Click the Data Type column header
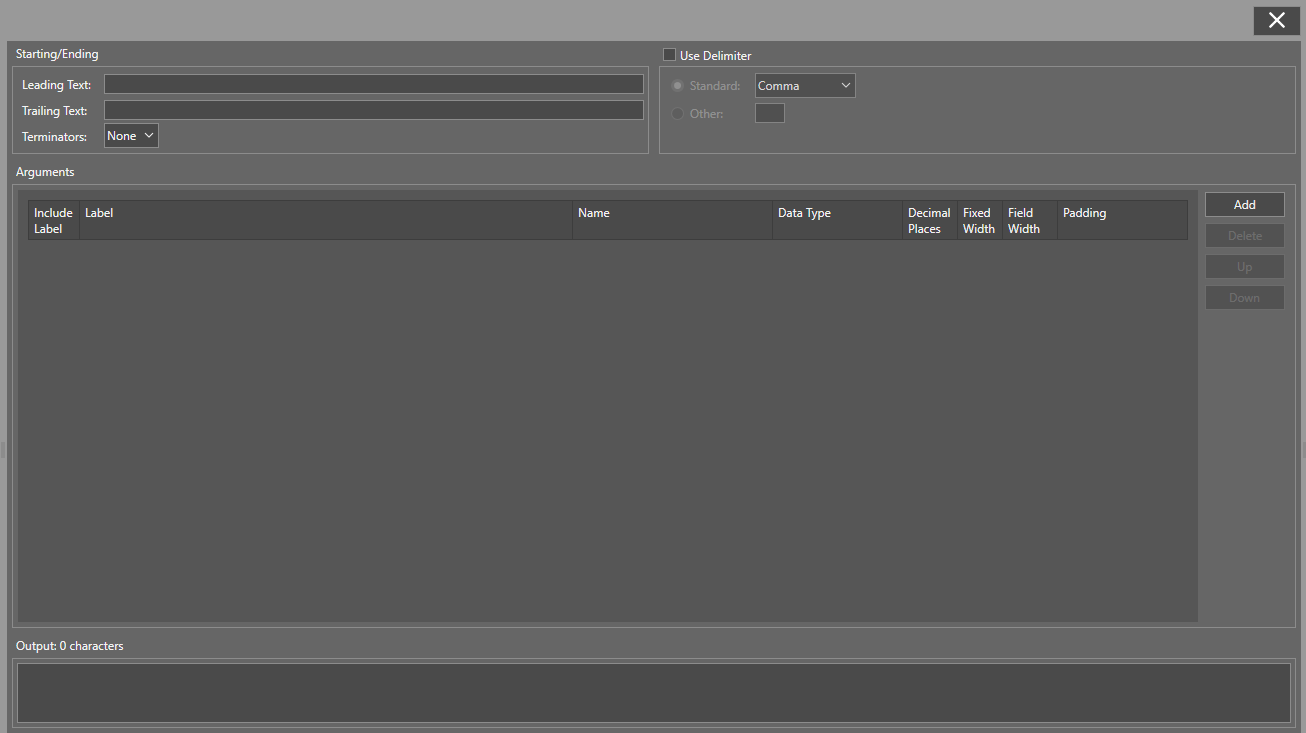This screenshot has height=733, width=1306. tap(837, 220)
